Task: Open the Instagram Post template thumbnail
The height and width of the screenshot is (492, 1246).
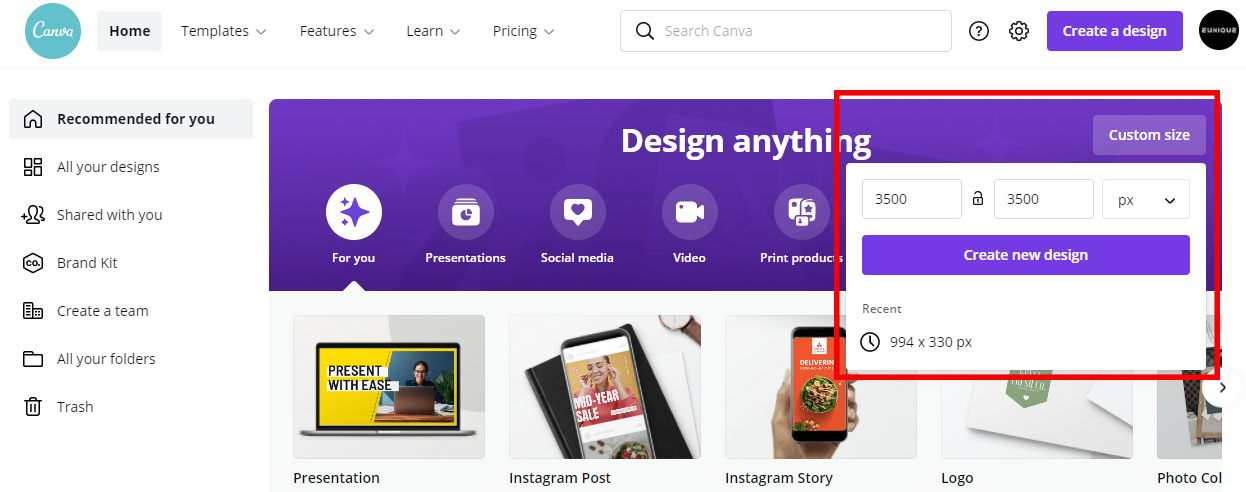Action: [x=605, y=387]
